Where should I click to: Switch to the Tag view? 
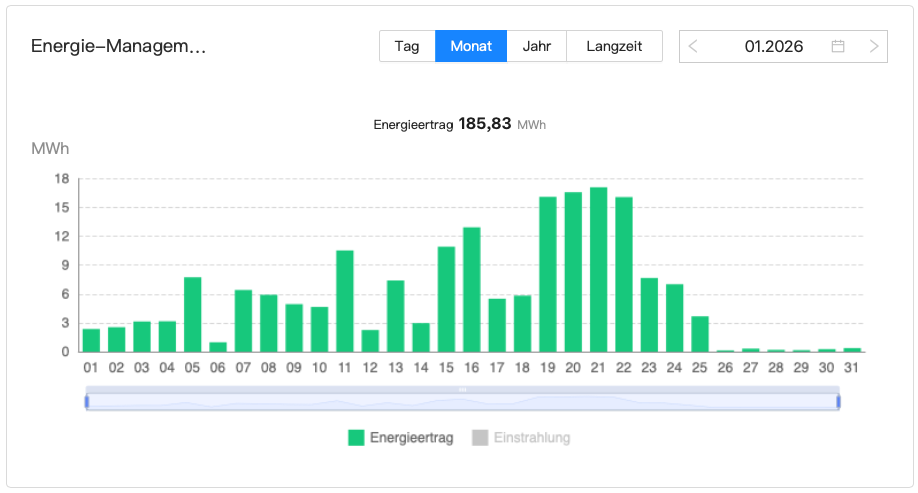[x=407, y=46]
